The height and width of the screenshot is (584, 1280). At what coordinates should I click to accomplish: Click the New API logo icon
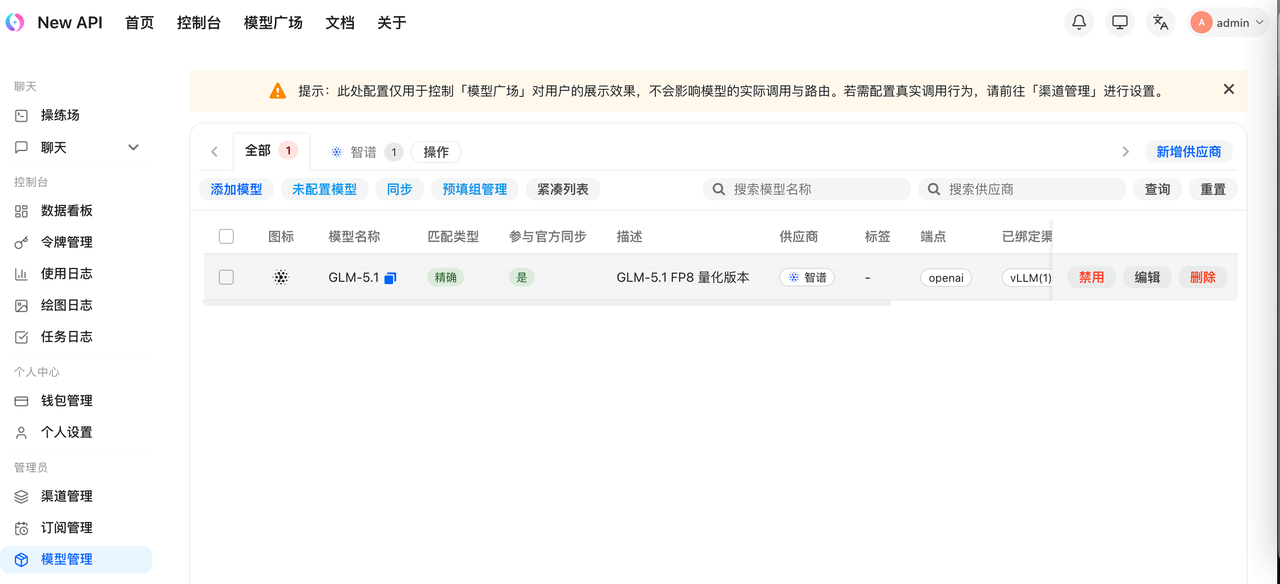[15, 22]
